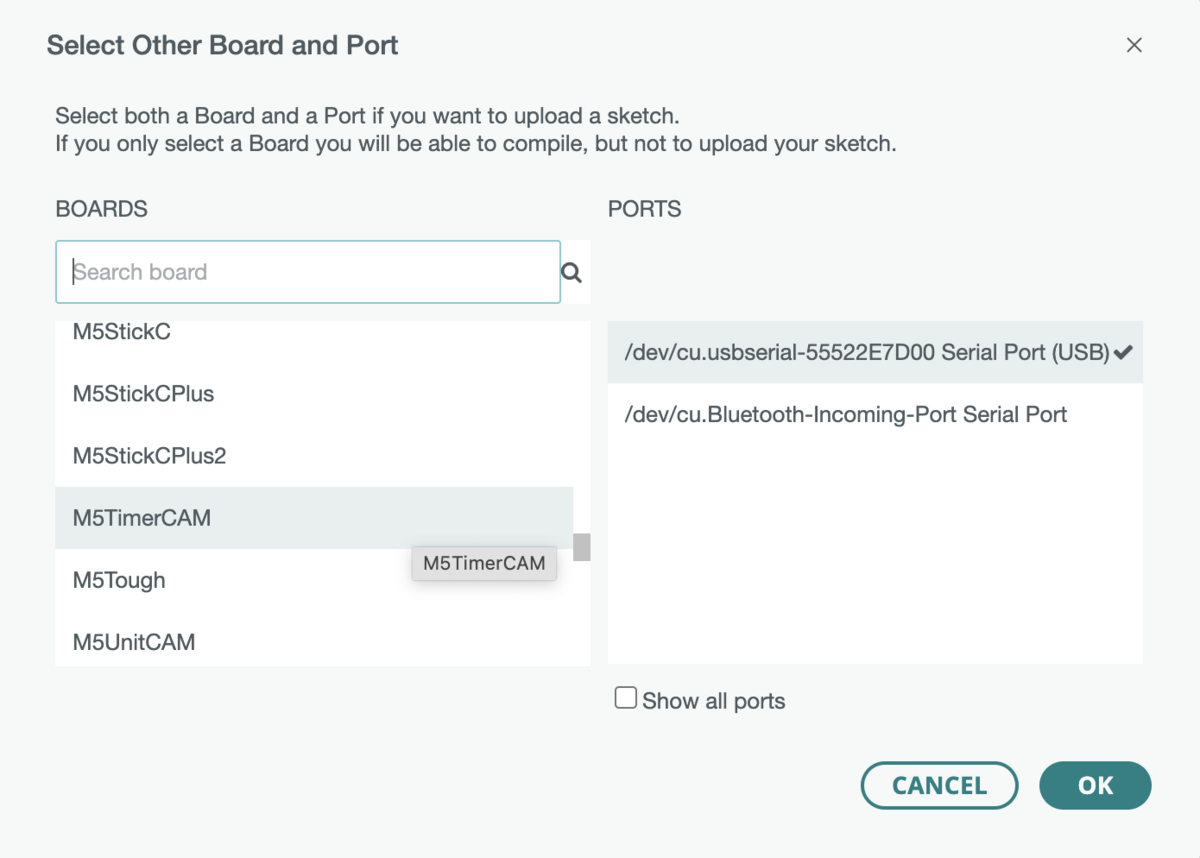The width and height of the screenshot is (1200, 858).
Task: Click the boards list scrollbar thumb
Action: [x=581, y=547]
